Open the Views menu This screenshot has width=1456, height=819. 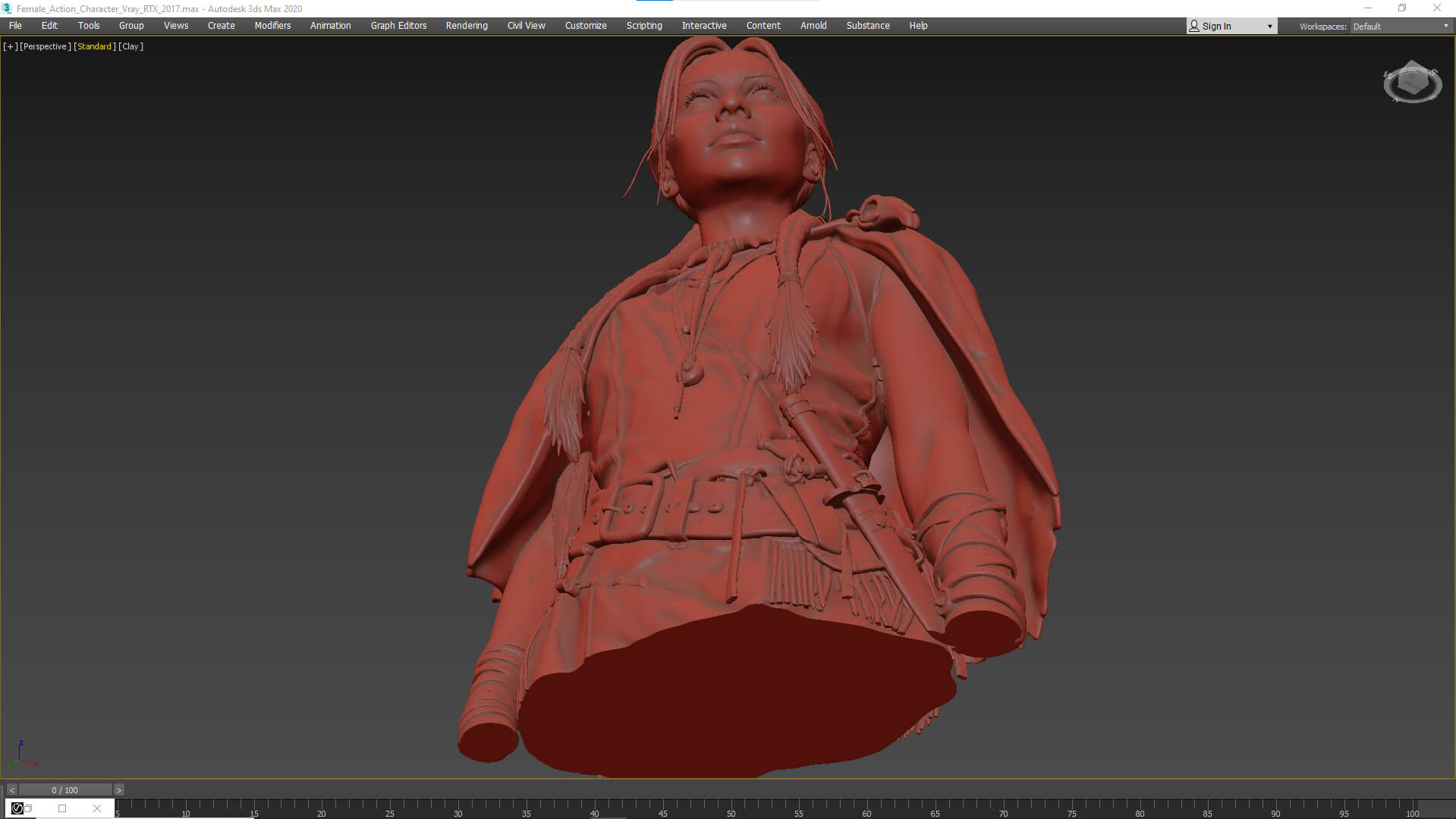click(x=176, y=26)
